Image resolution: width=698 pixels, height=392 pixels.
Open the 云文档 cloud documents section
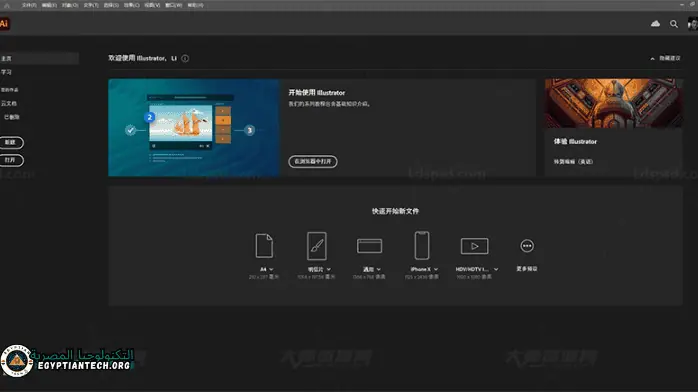(x=9, y=103)
